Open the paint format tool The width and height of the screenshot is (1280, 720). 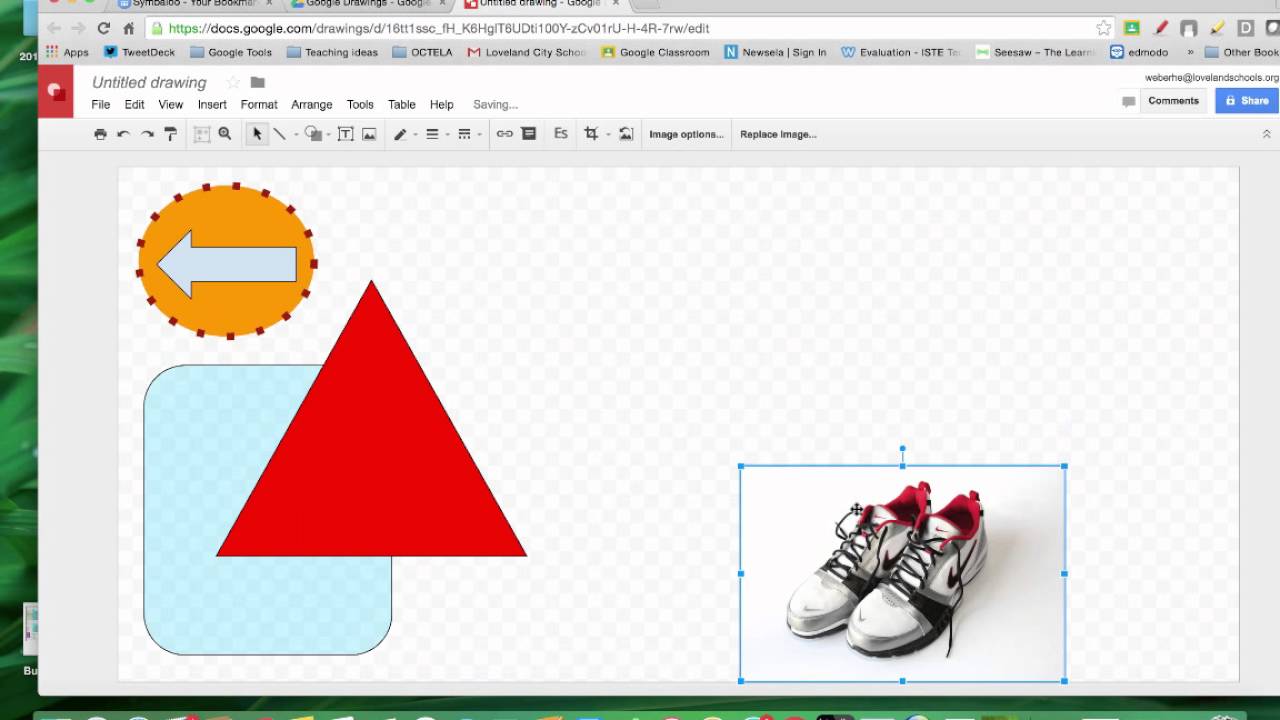click(170, 133)
